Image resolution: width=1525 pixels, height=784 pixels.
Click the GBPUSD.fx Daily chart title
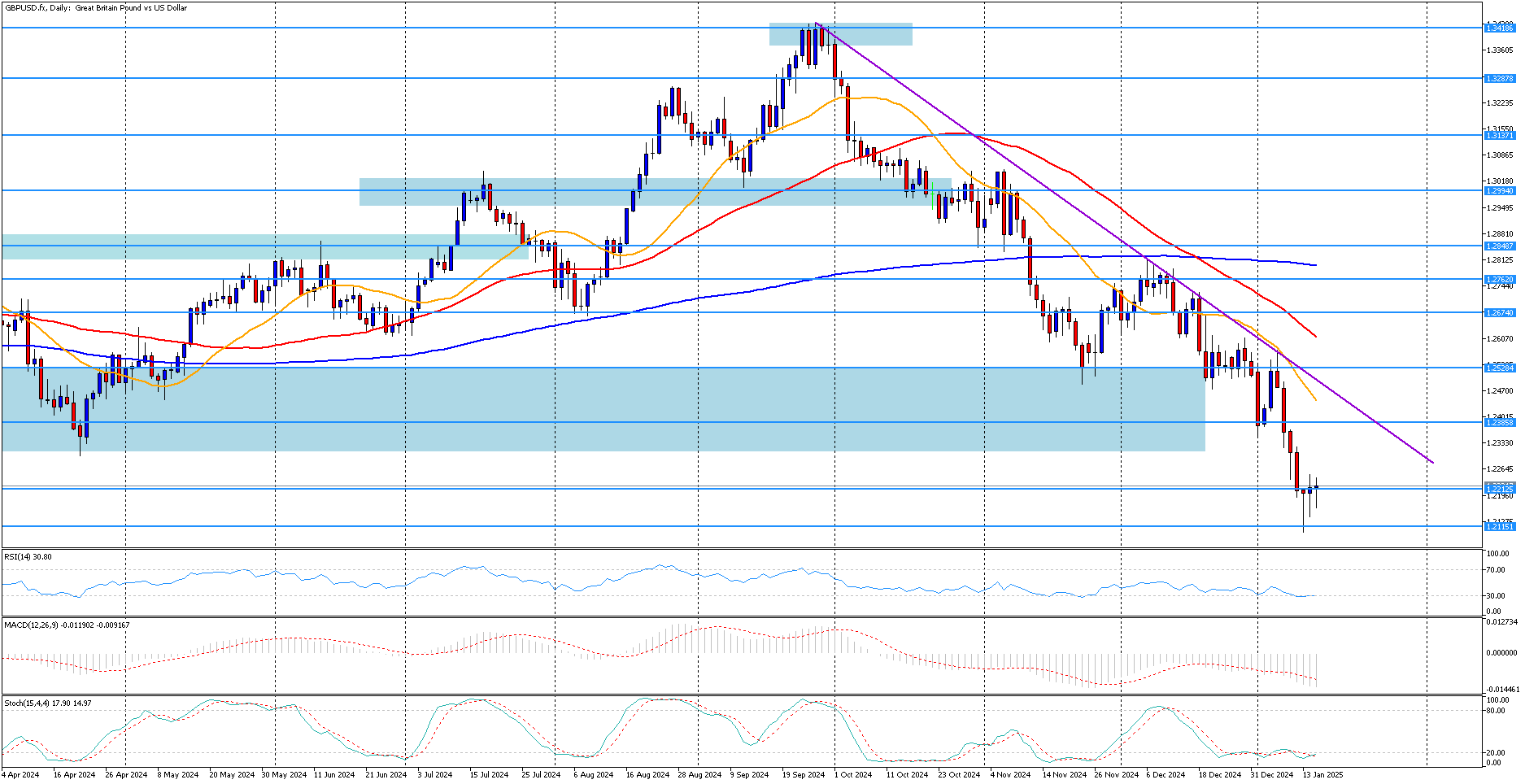pos(95,7)
